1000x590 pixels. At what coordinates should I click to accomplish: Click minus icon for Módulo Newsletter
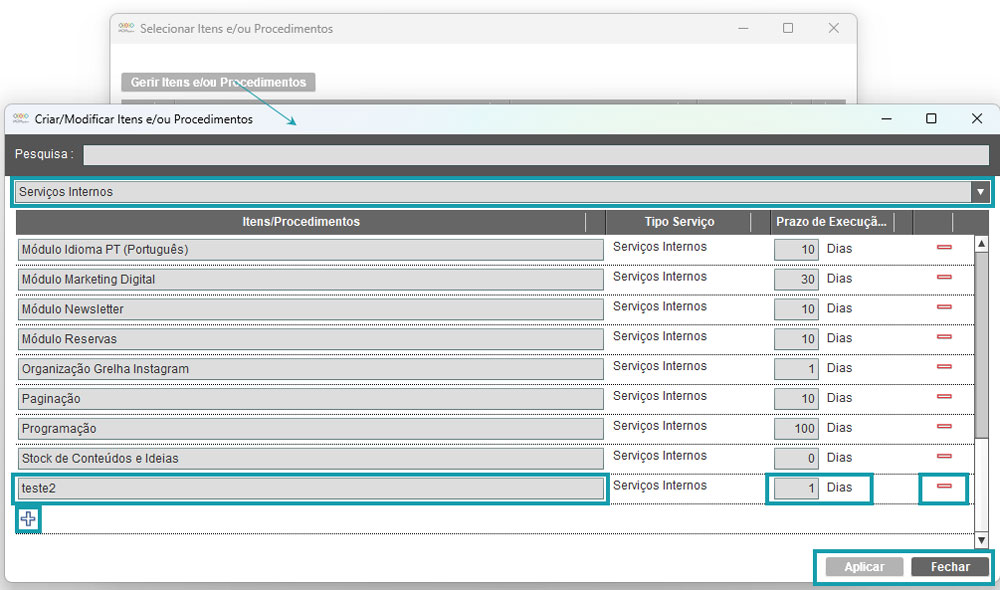tap(944, 307)
